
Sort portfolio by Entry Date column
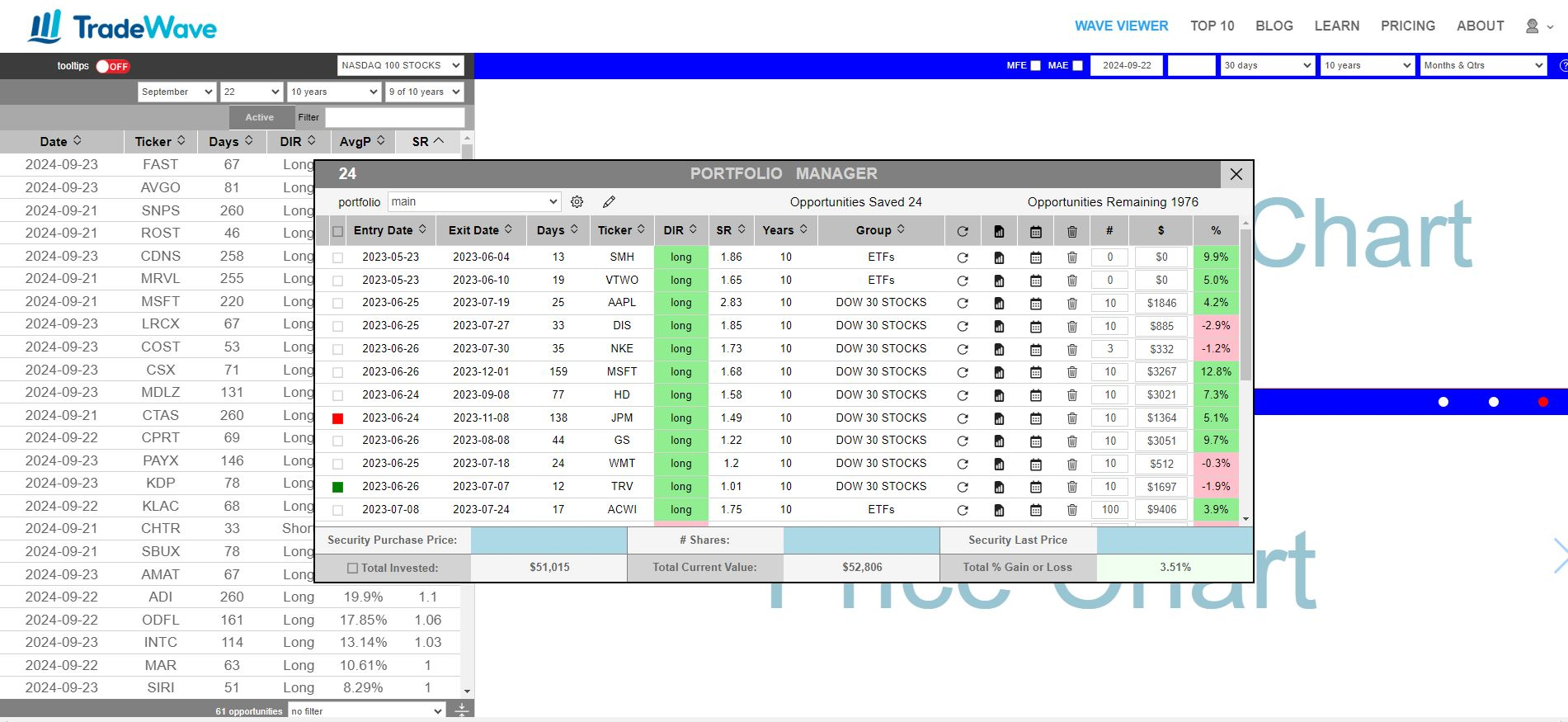point(390,230)
